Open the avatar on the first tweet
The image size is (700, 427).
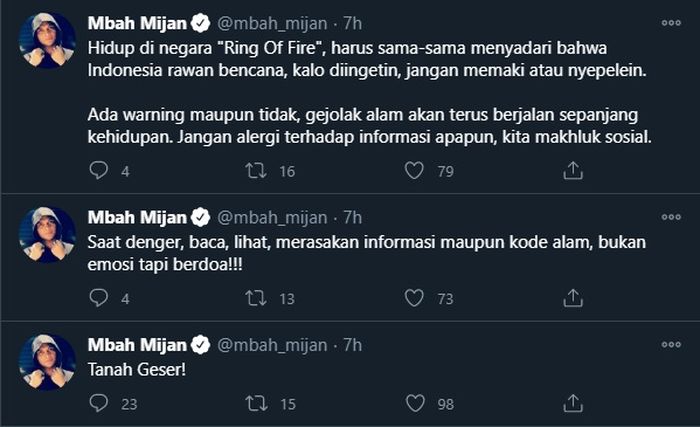click(x=47, y=40)
